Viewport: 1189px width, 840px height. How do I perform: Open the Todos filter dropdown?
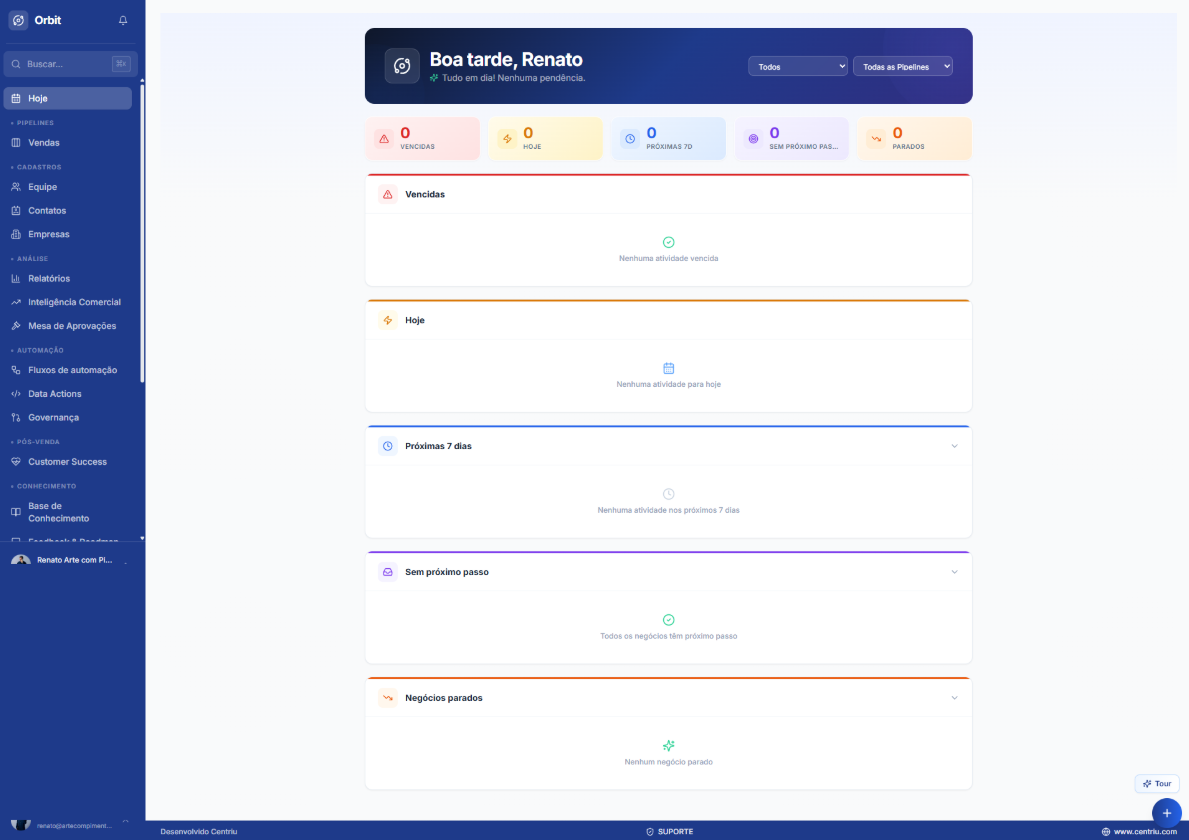click(798, 67)
